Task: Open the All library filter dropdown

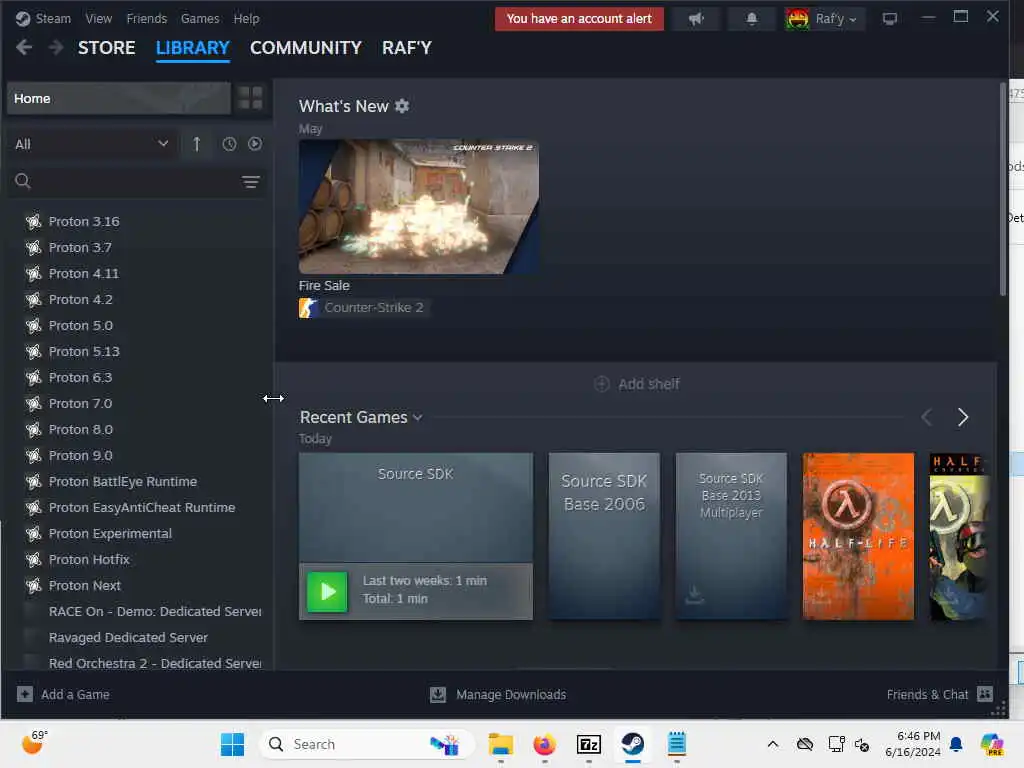Action: click(91, 144)
